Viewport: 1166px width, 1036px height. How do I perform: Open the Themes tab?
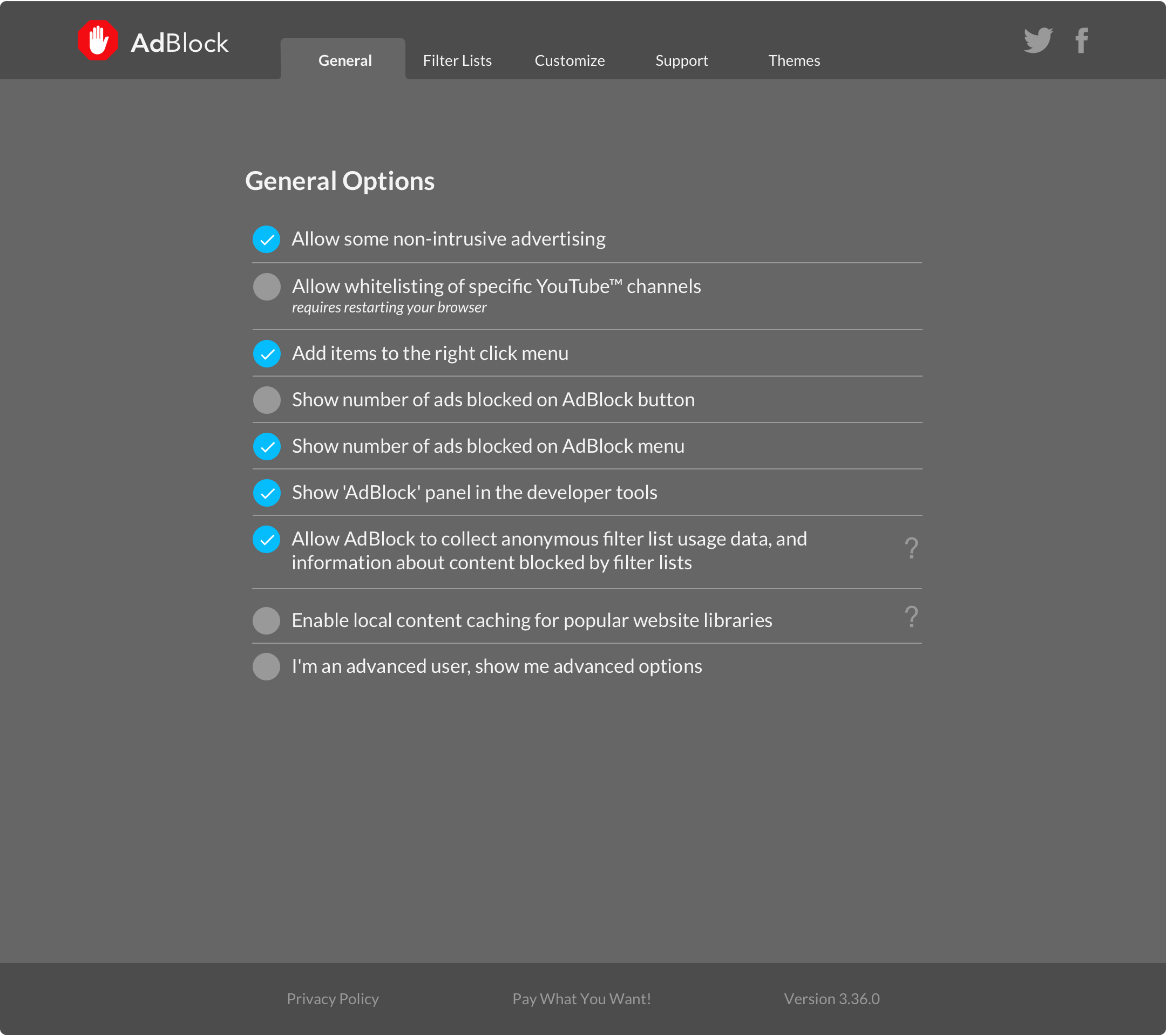[794, 60]
